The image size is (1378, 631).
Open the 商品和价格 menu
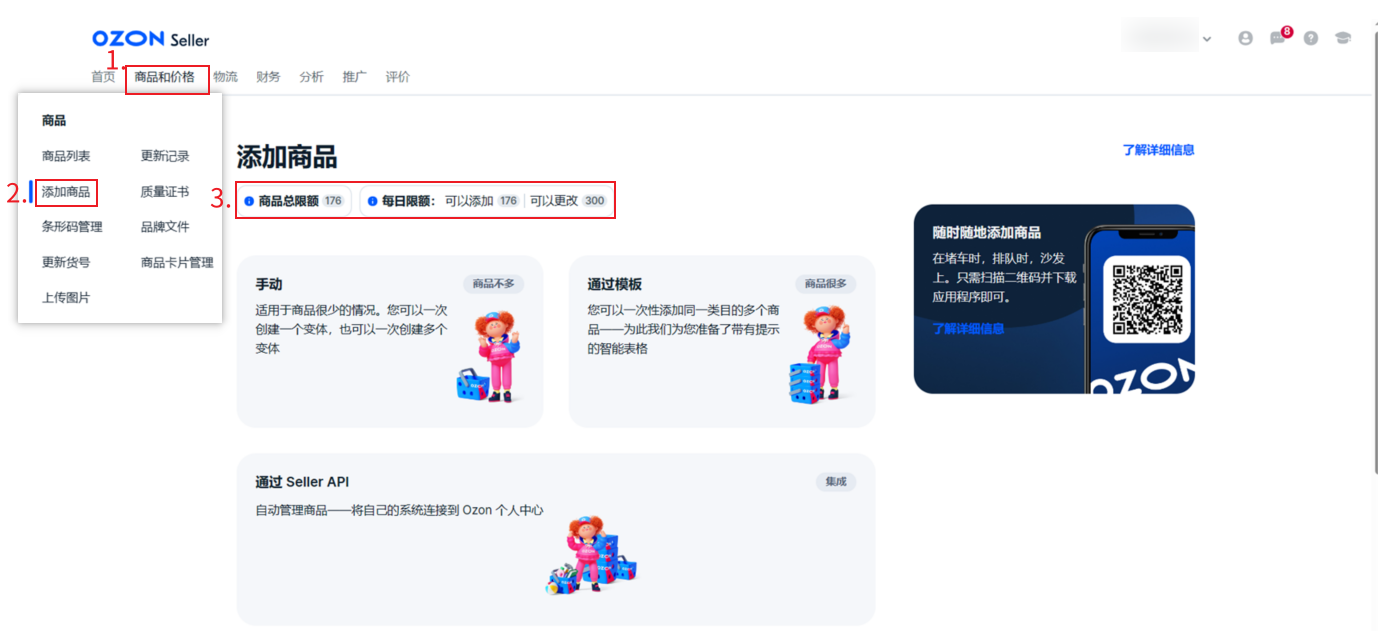click(165, 77)
